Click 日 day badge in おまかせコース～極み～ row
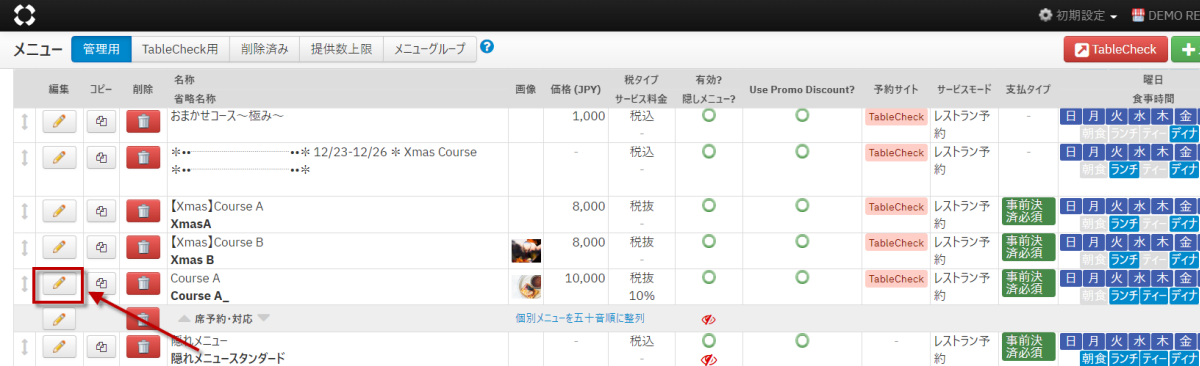The height and width of the screenshot is (366, 1200). pos(1071,117)
